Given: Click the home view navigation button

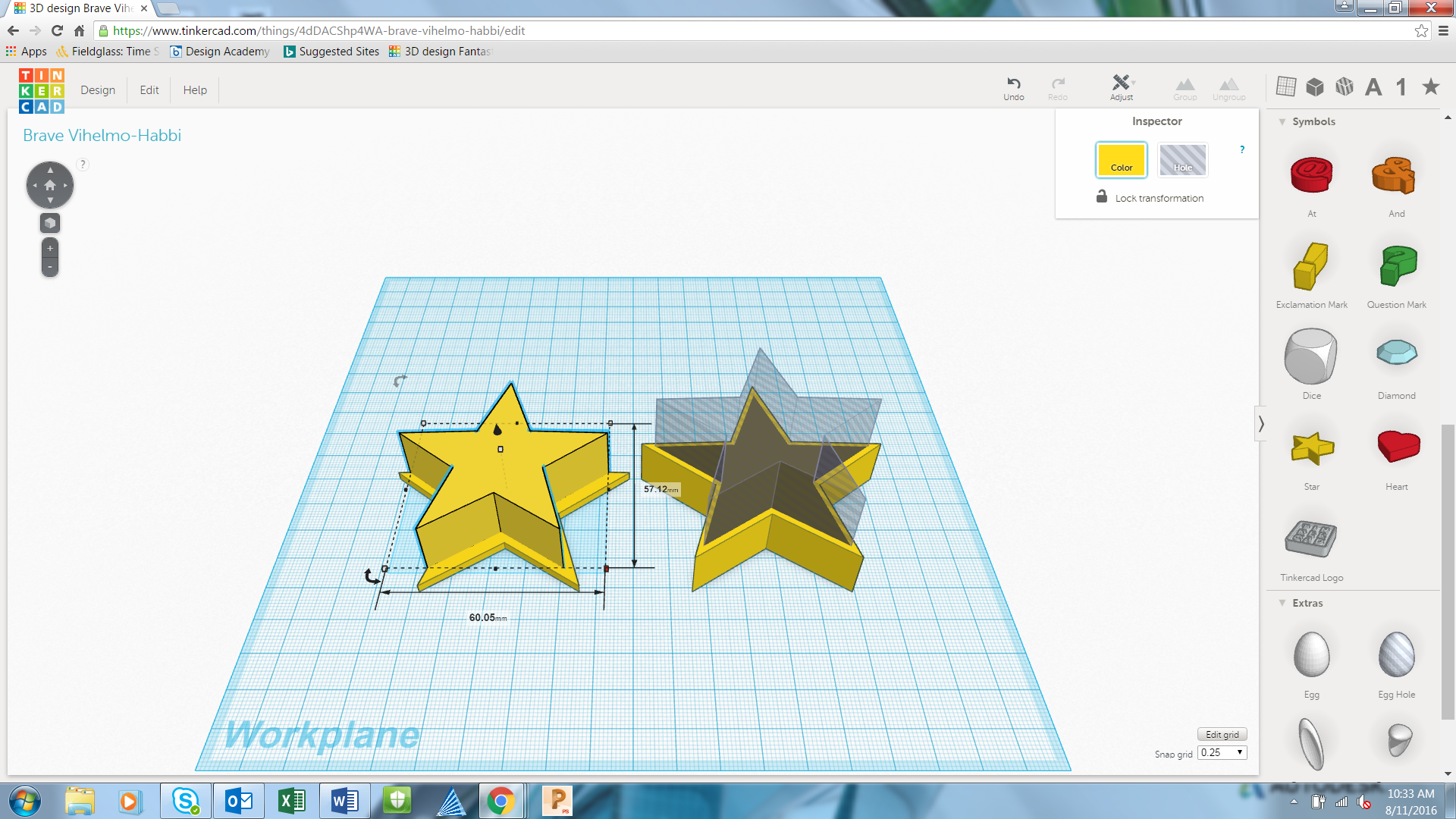Looking at the screenshot, I should (x=50, y=185).
